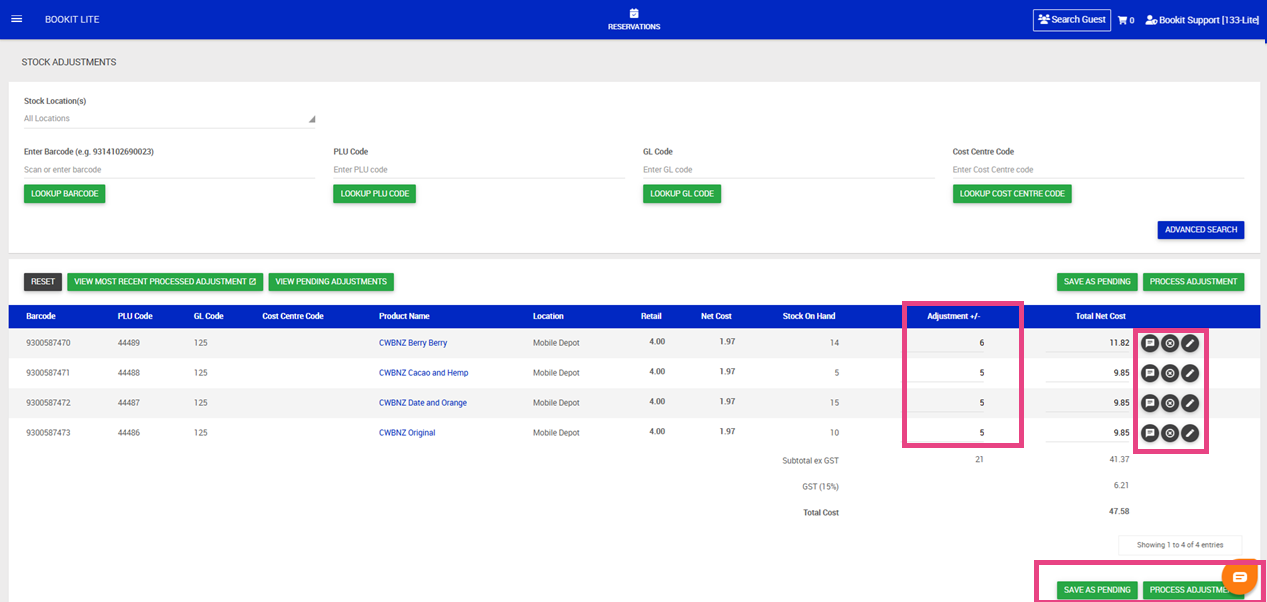Click the Lookup Barcode button

[64, 193]
